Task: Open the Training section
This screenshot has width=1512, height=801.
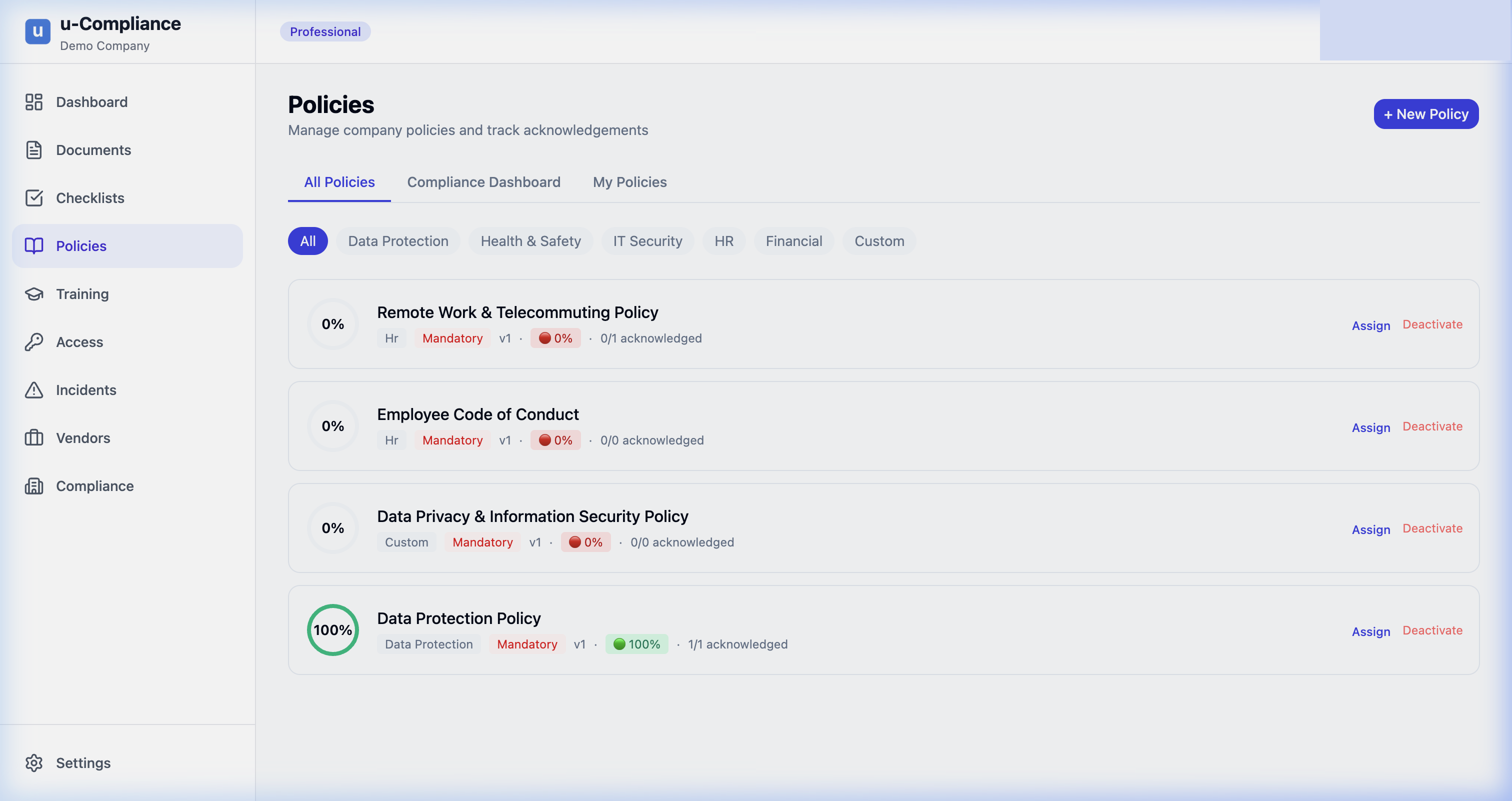Action: (82, 293)
